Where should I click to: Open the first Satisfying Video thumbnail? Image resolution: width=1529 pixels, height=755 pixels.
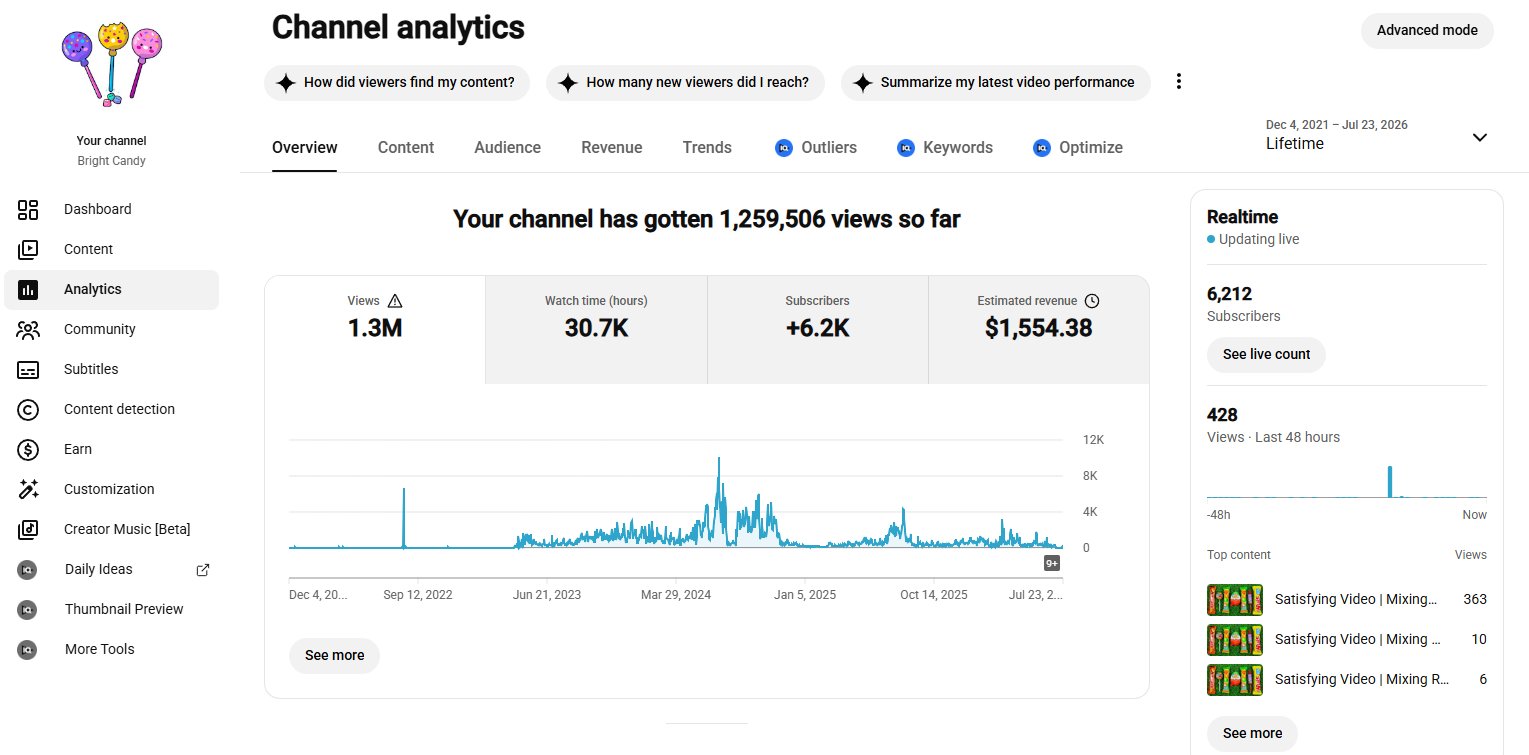point(1235,600)
